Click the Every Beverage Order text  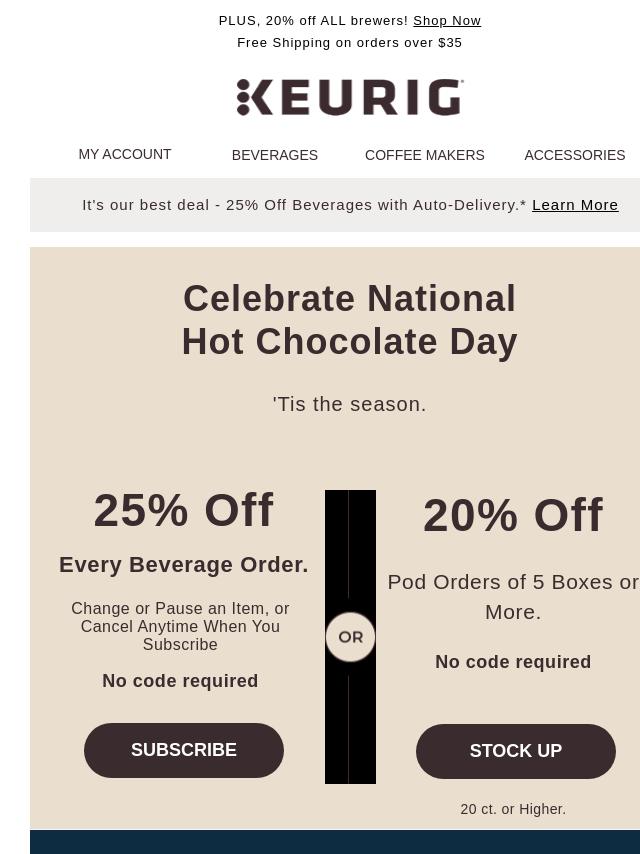click(x=184, y=565)
